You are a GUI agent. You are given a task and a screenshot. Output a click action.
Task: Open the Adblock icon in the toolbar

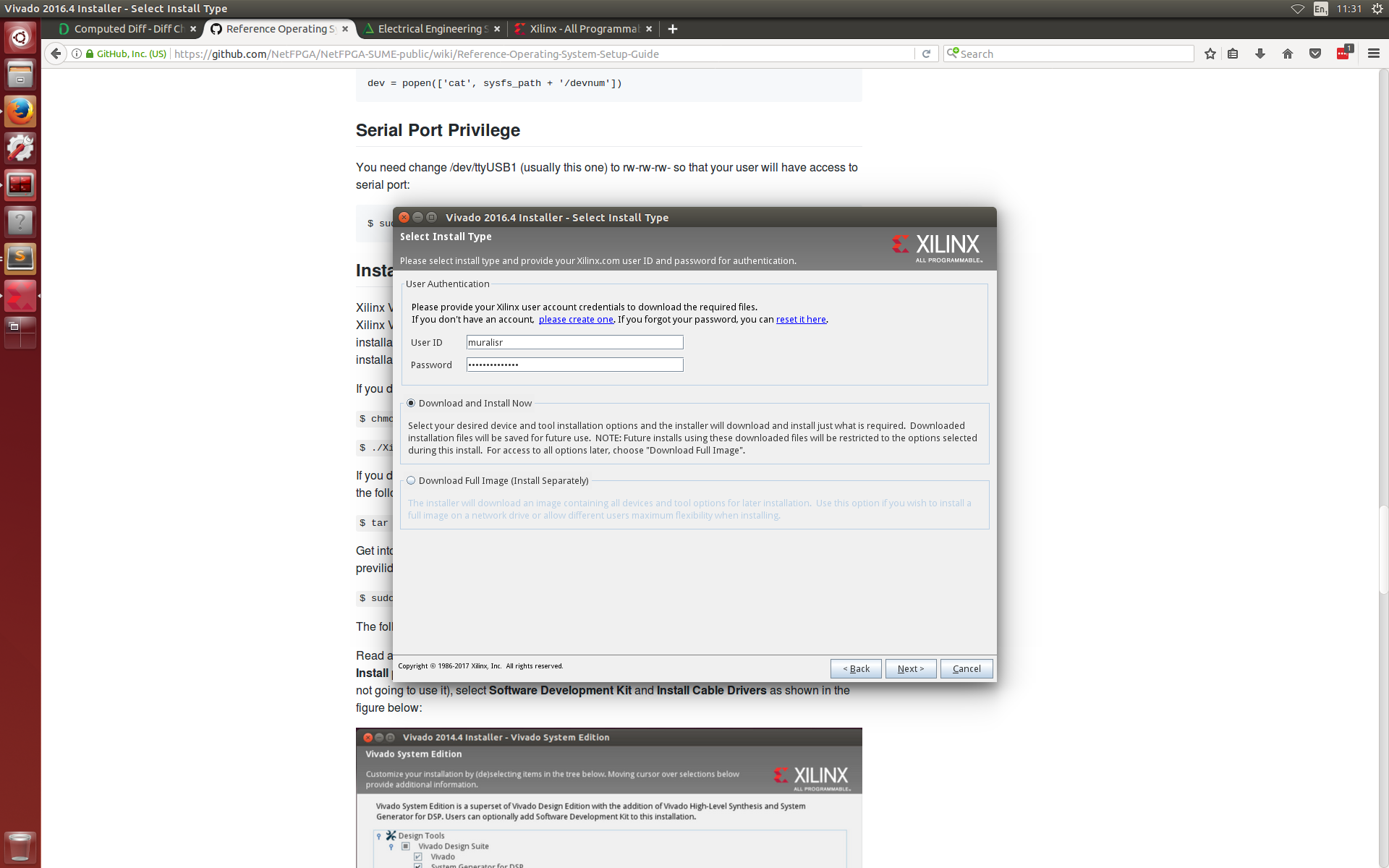point(1343,54)
